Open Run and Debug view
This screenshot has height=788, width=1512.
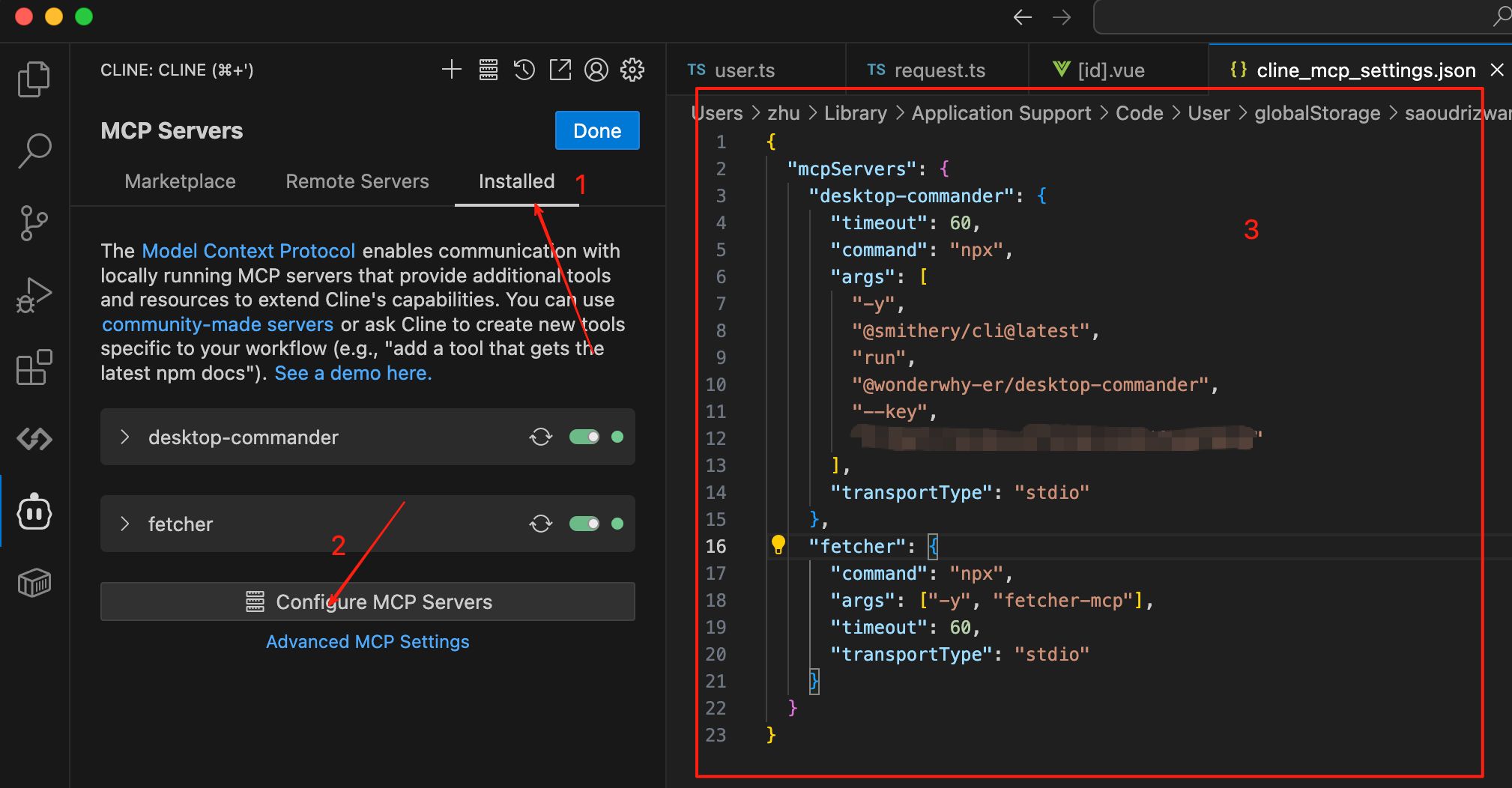point(34,294)
